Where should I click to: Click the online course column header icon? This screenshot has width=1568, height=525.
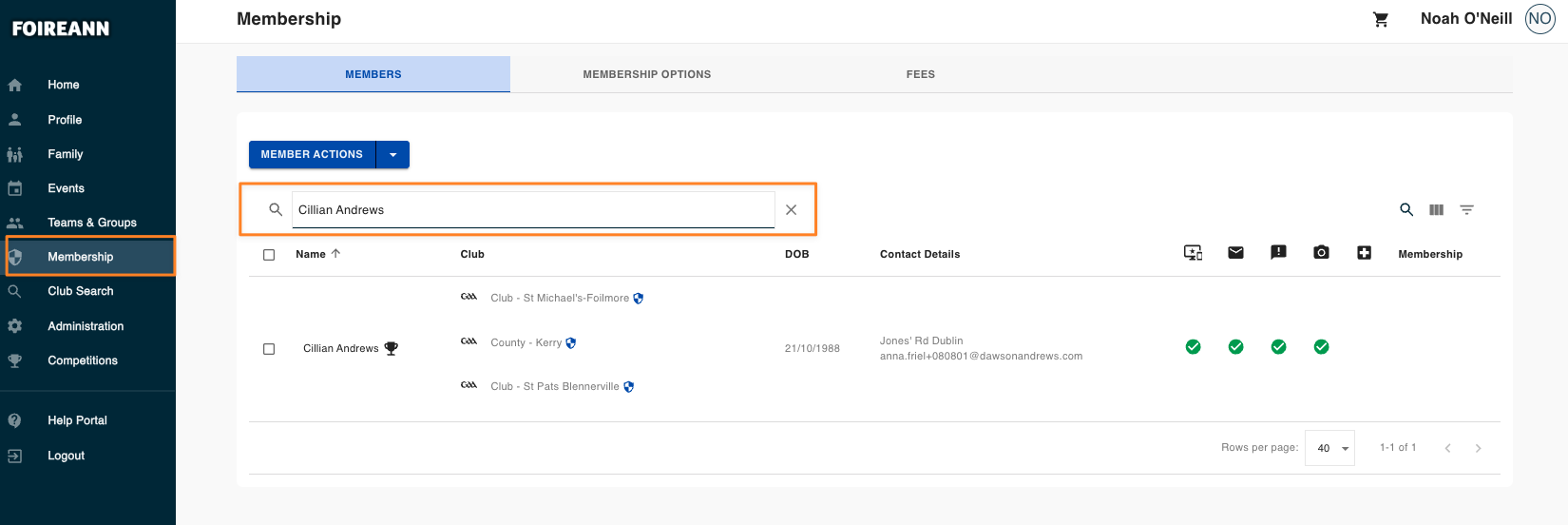coord(1194,253)
